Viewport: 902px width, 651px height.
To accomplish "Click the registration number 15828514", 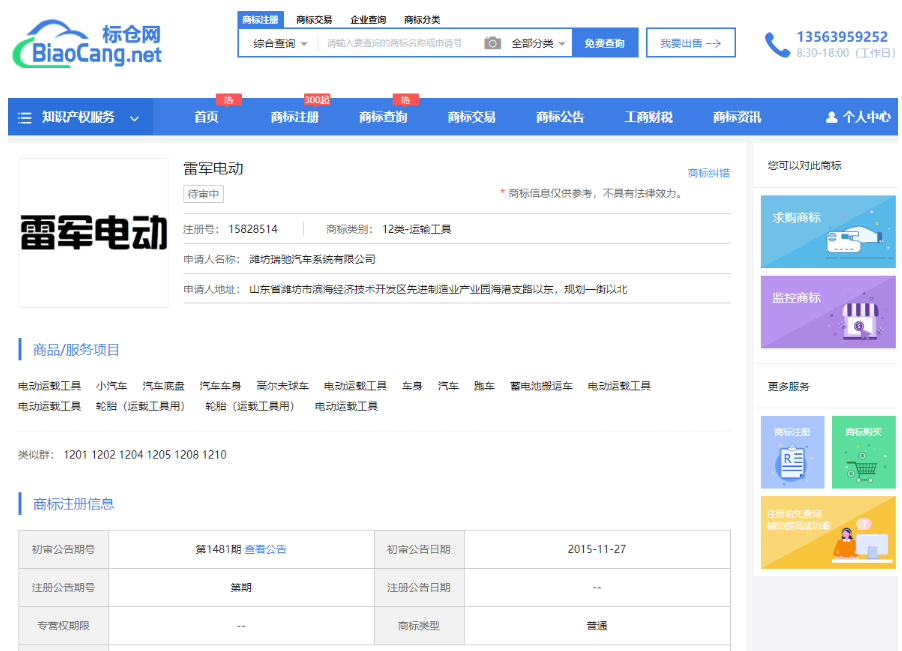I will pyautogui.click(x=253, y=229).
